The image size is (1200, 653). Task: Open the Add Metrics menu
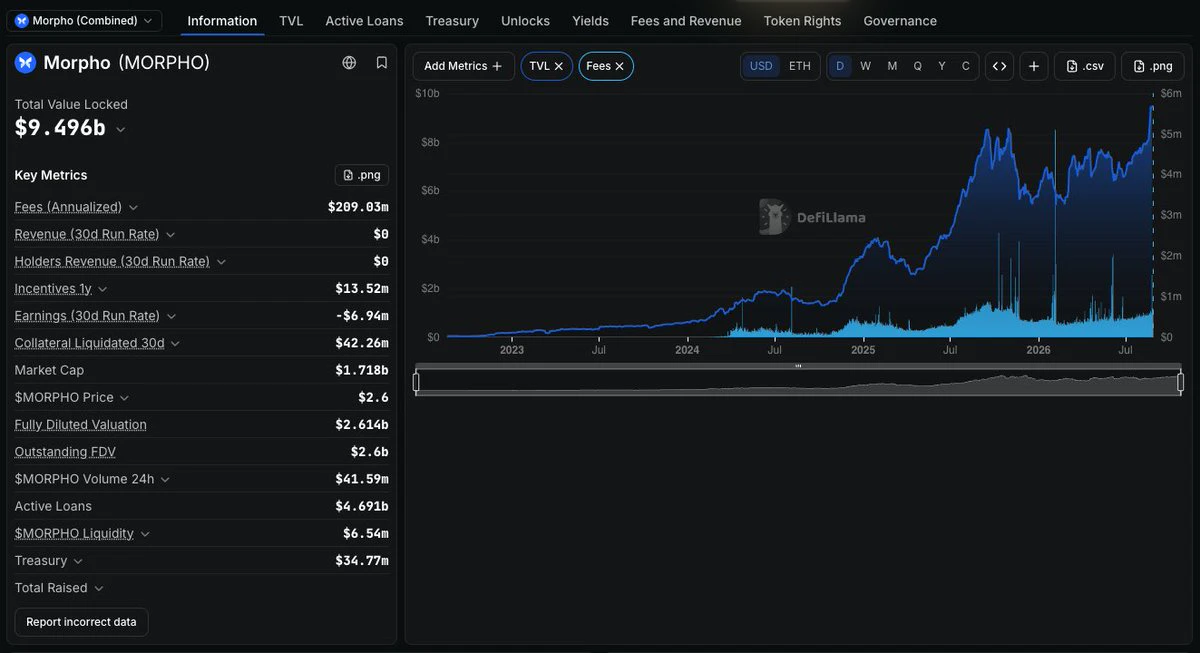[463, 66]
